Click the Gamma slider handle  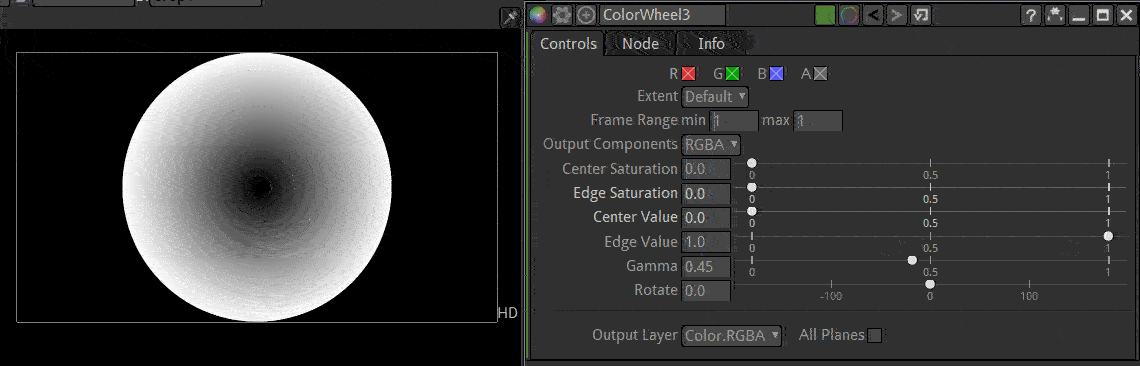pos(912,260)
